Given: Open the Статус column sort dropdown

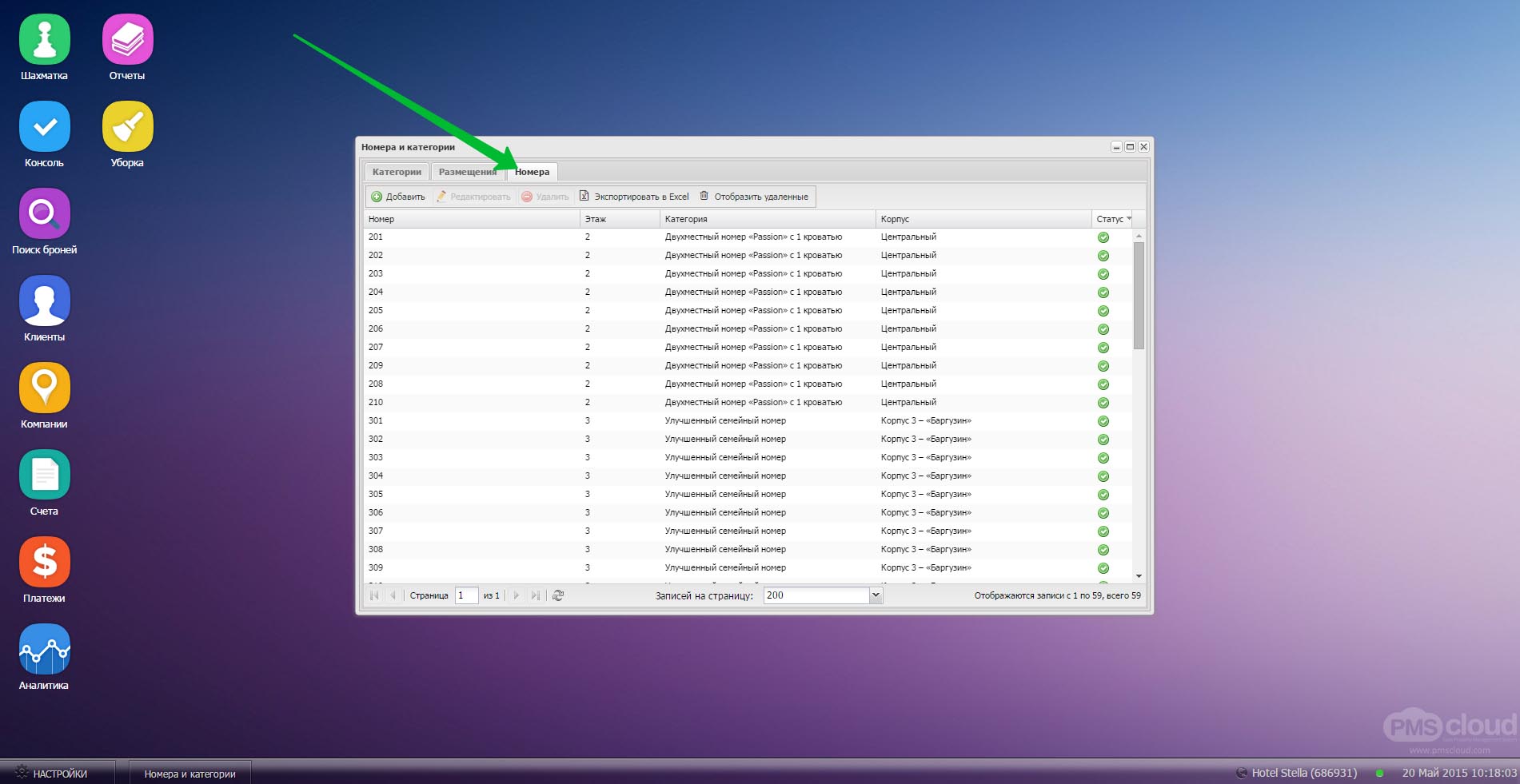Looking at the screenshot, I should coord(1130,218).
